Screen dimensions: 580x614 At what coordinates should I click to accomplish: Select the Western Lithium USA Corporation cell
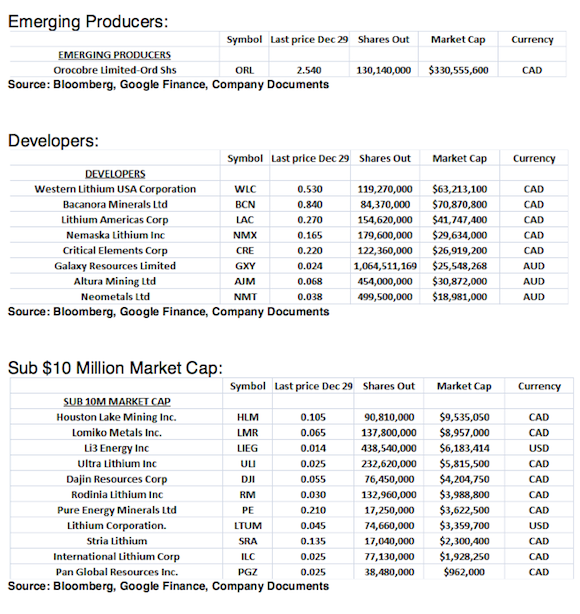coord(115,189)
